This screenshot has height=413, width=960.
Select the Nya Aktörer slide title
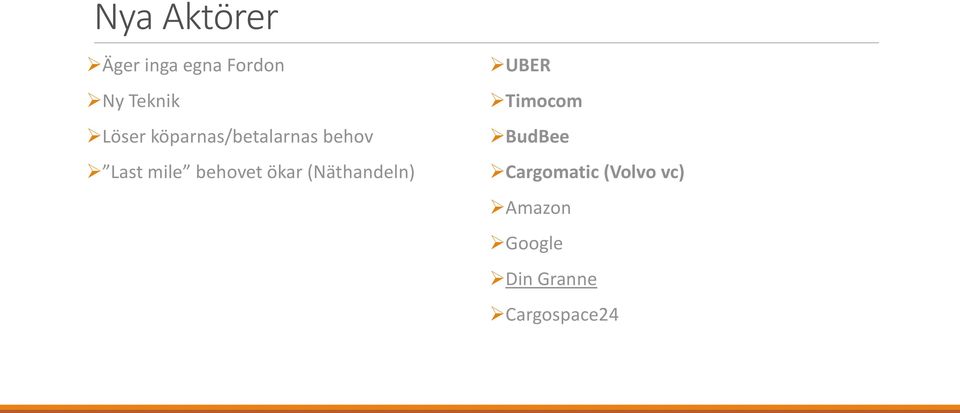pos(187,18)
